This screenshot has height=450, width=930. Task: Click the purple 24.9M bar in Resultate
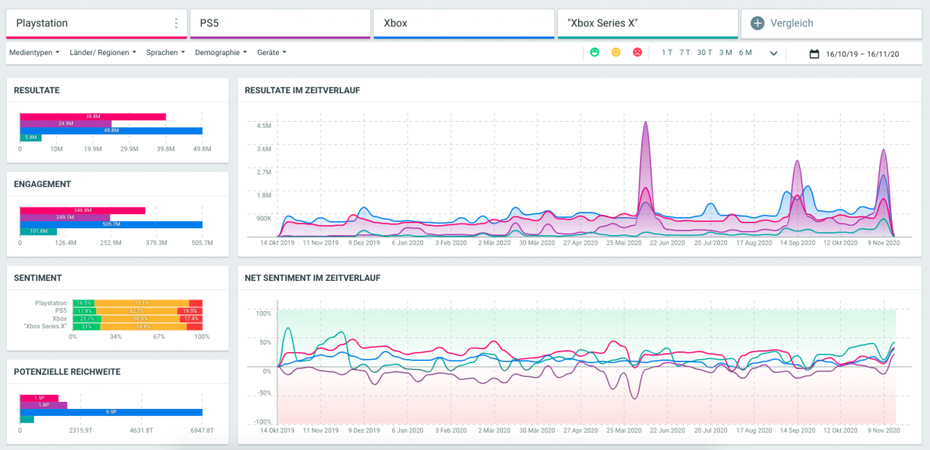point(65,124)
